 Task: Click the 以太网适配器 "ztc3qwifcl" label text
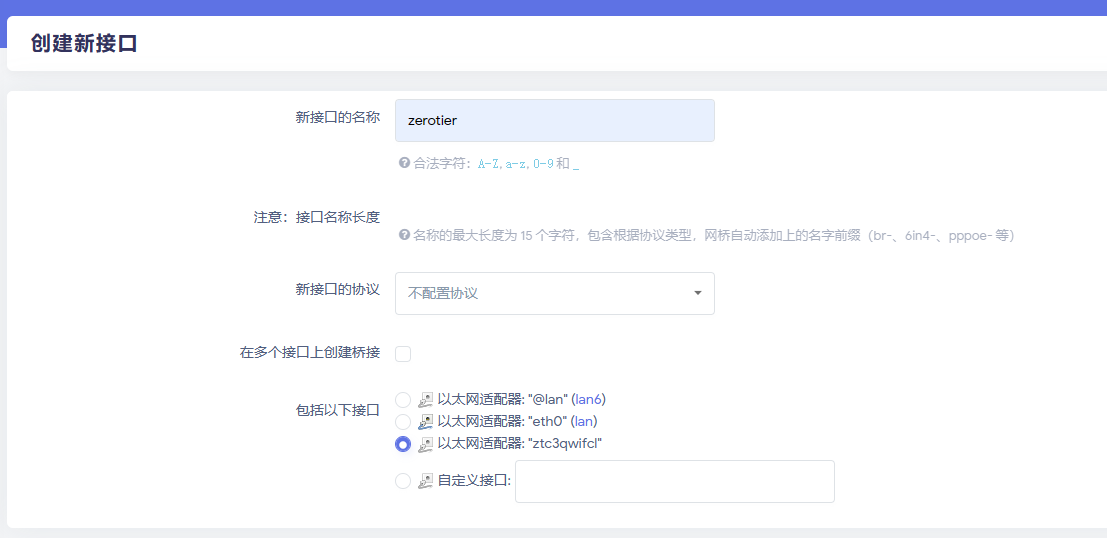(x=519, y=443)
